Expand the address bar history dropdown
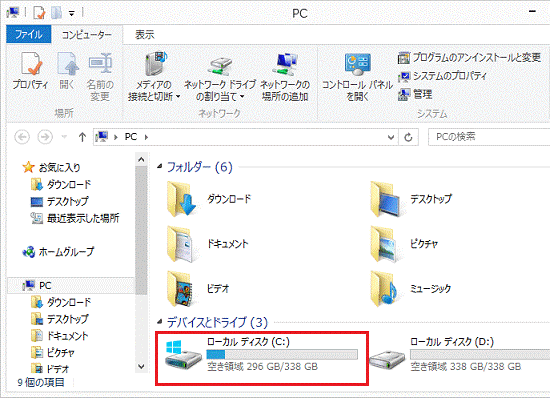 click(391, 137)
